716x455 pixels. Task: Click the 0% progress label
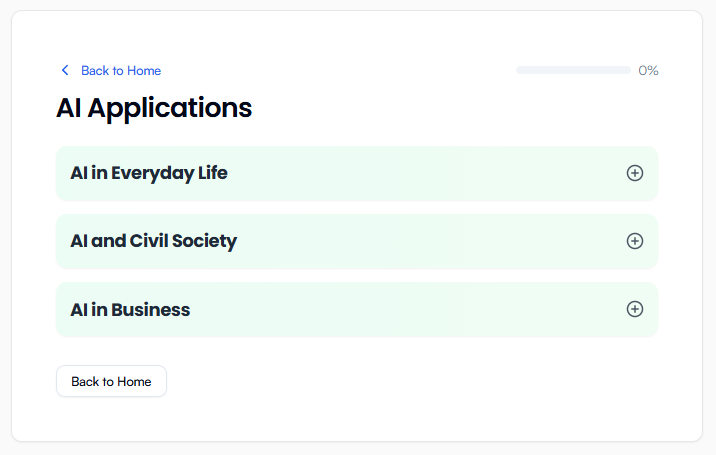[648, 70]
